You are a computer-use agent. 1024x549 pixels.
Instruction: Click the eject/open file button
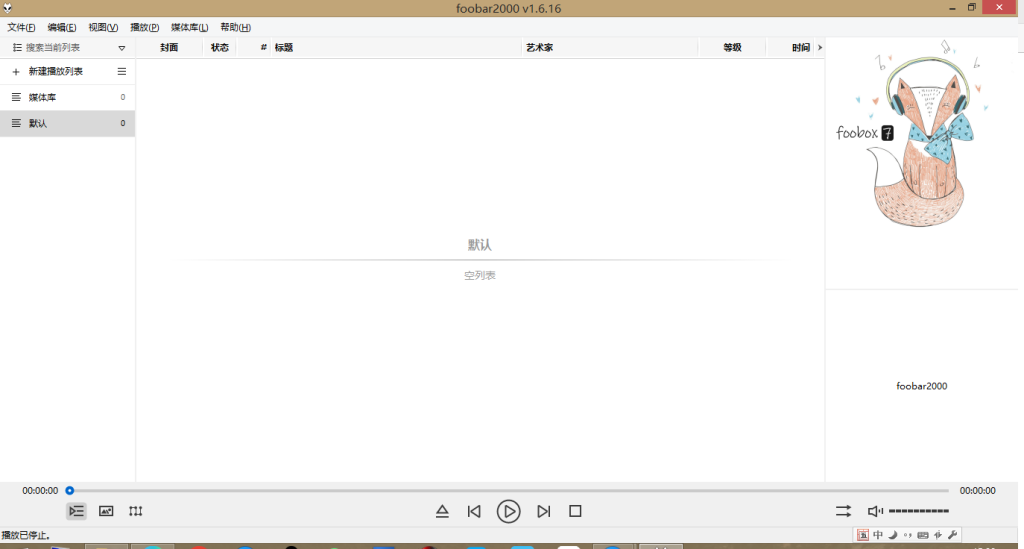point(442,511)
